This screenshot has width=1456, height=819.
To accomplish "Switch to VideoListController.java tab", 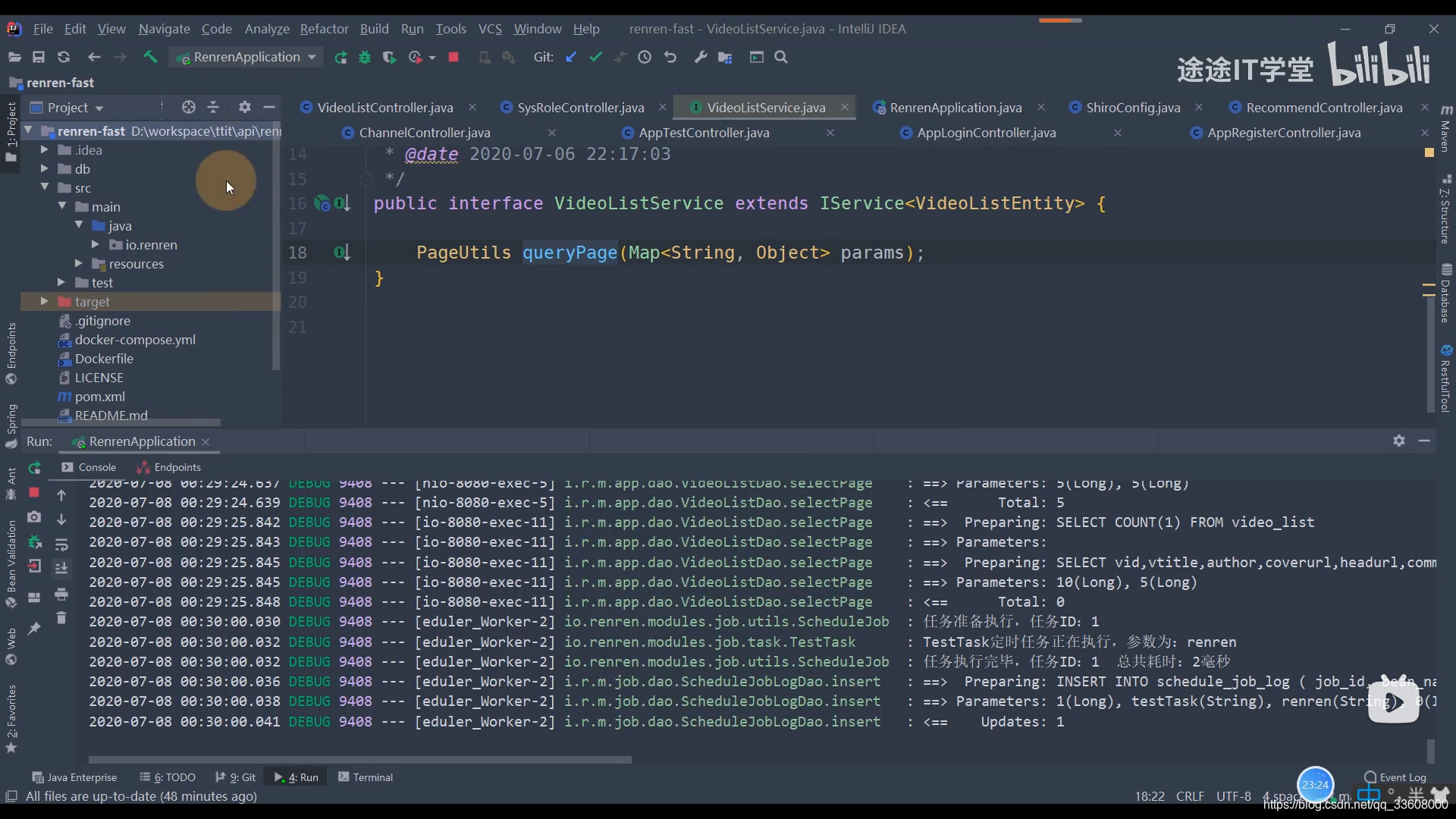I will click(x=384, y=108).
